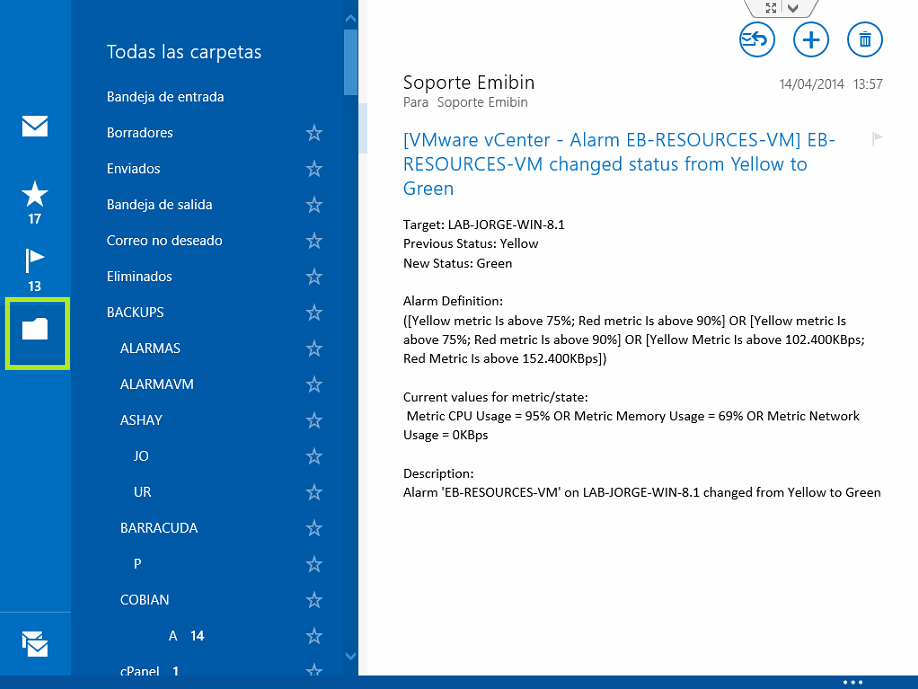The height and width of the screenshot is (689, 918).
Task: Click the folder list scrollbar thumb
Action: click(351, 62)
